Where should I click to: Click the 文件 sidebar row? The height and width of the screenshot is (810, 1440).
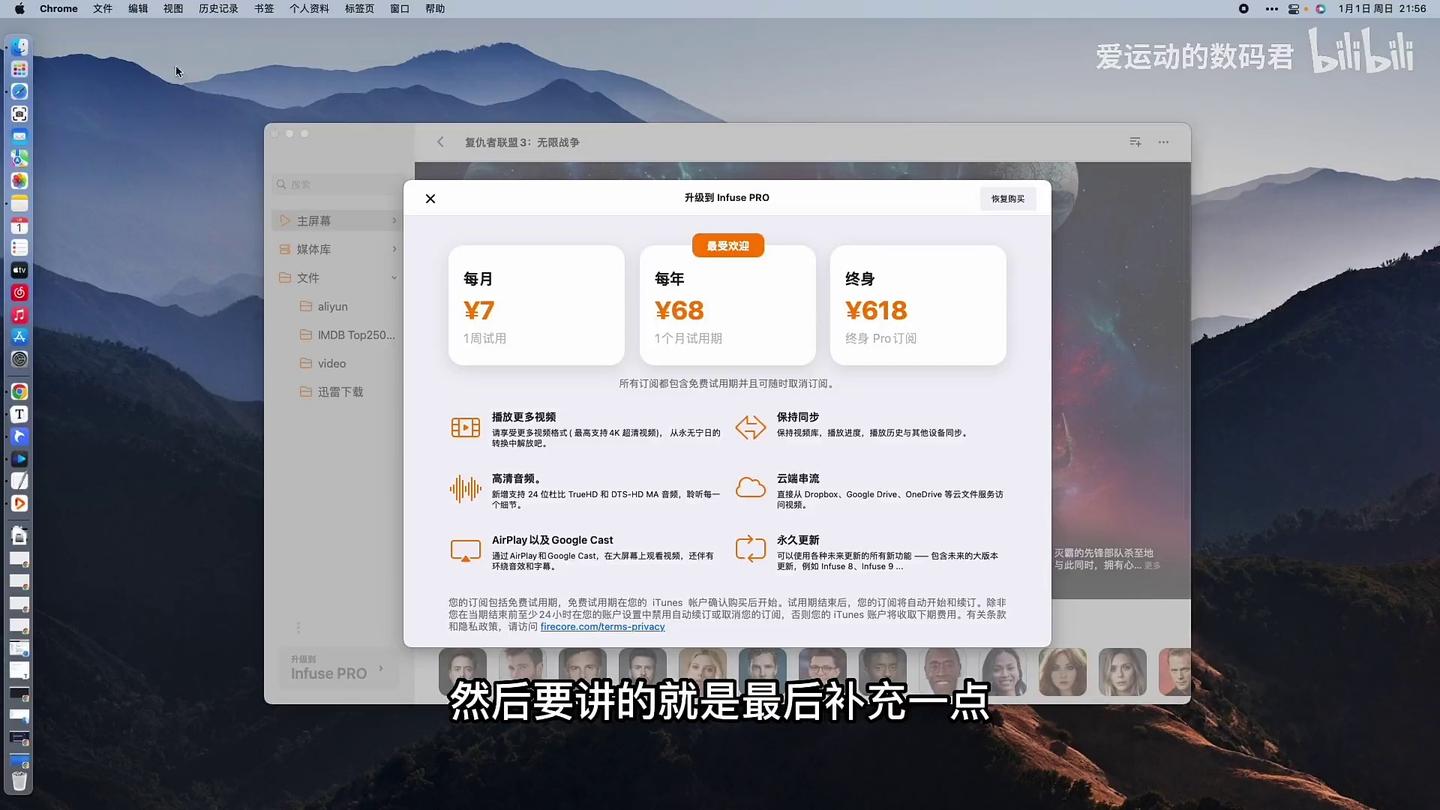coord(337,278)
